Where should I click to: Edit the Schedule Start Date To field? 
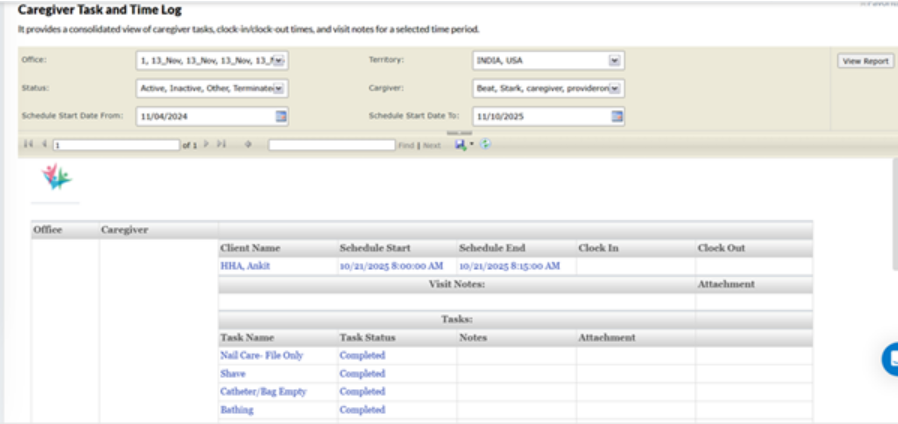point(541,116)
